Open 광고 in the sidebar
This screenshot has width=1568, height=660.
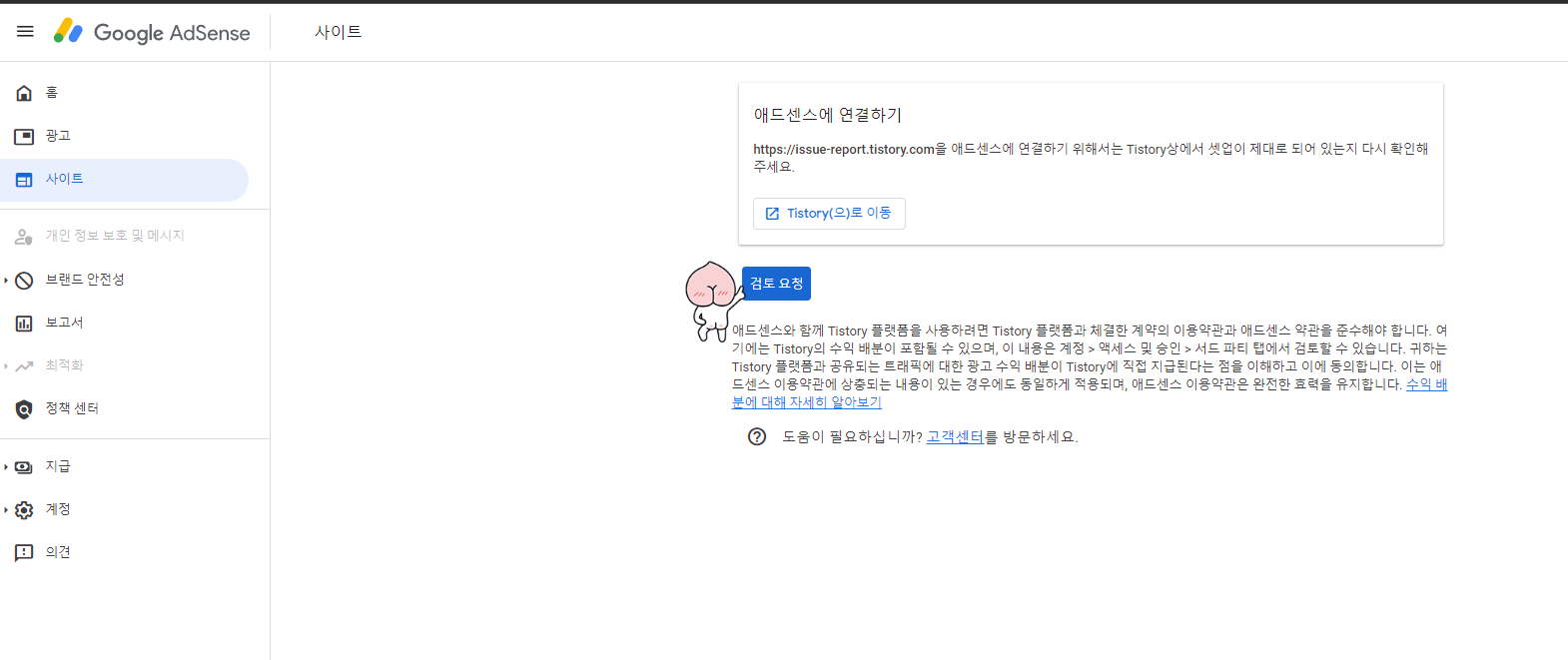coord(124,136)
